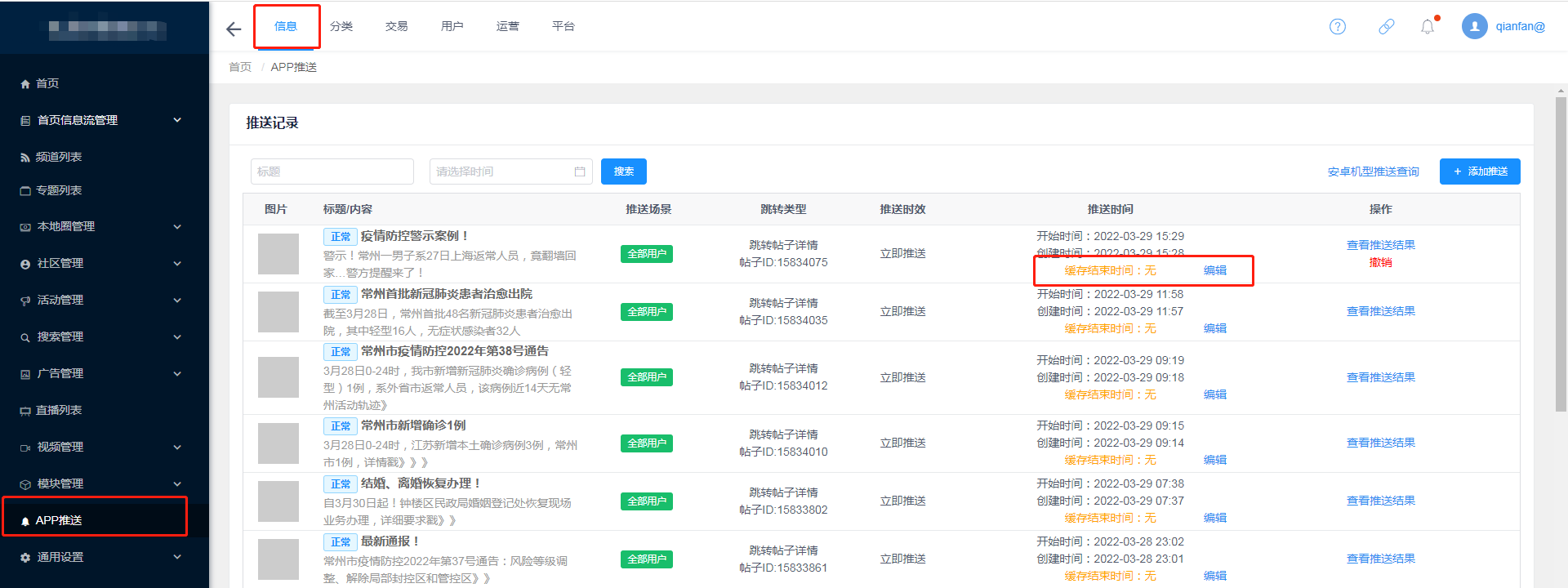The width and height of the screenshot is (1568, 588).
Task: Click the page vertical scrollbar
Action: 1561,253
